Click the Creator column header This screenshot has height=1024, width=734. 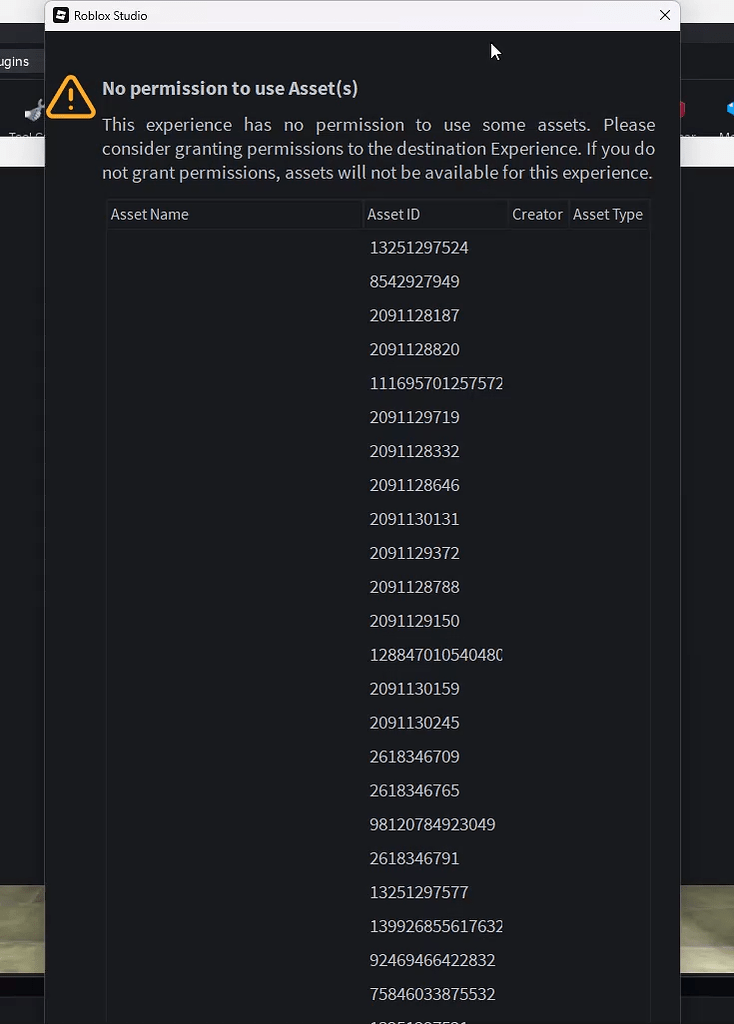[537, 214]
